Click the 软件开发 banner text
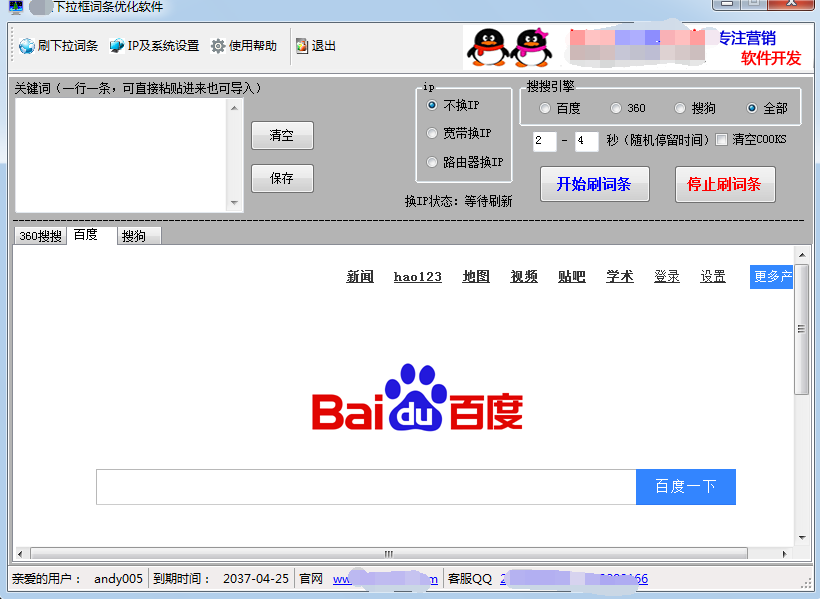This screenshot has width=820, height=599. tap(771, 59)
